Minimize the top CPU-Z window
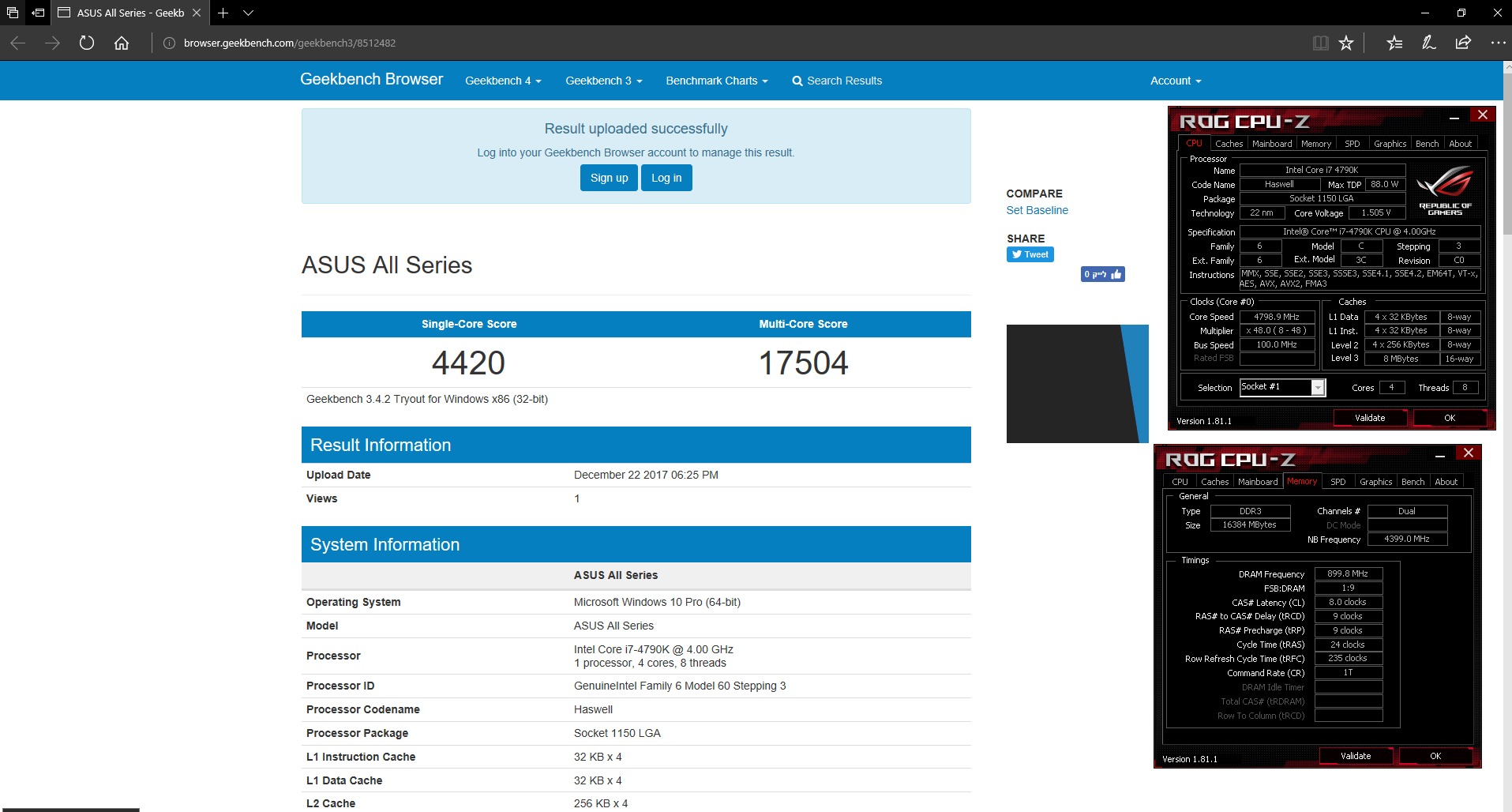The height and width of the screenshot is (812, 1512). click(x=1454, y=116)
